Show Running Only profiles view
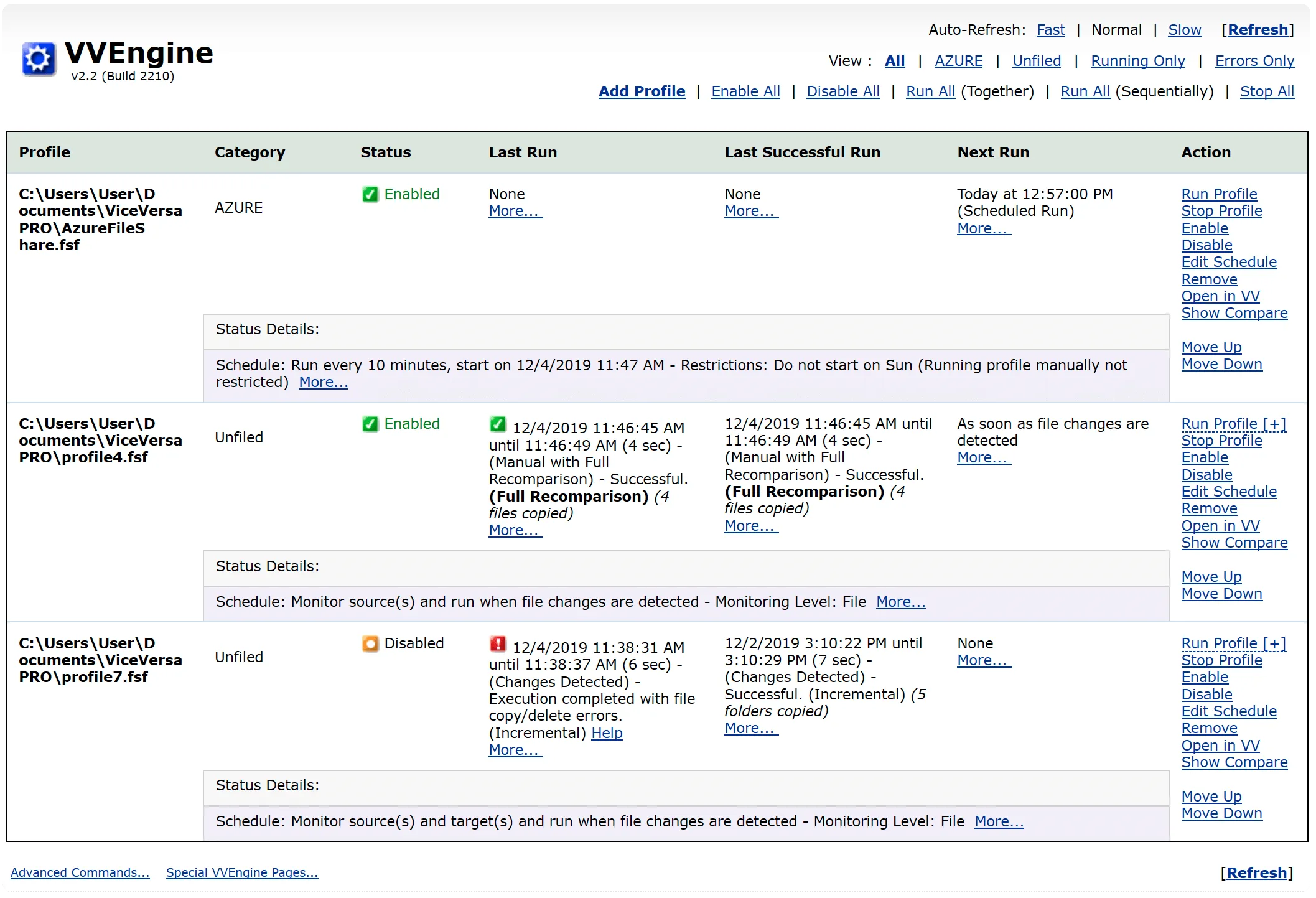Image resolution: width=1316 pixels, height=898 pixels. click(1137, 61)
